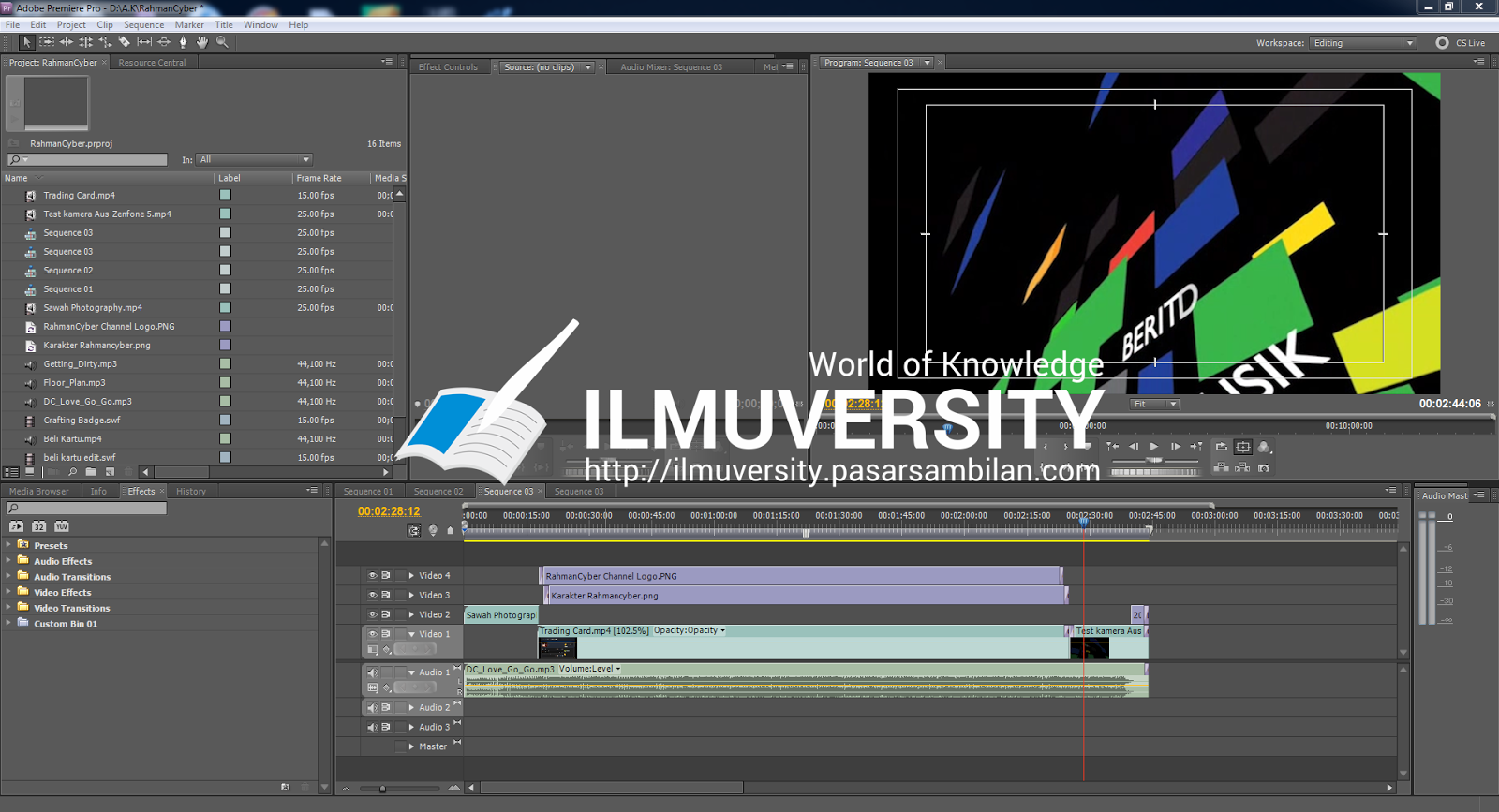Image resolution: width=1499 pixels, height=812 pixels.
Task: Open the Program monitor Fit zoom dropdown
Action: click(x=1154, y=404)
